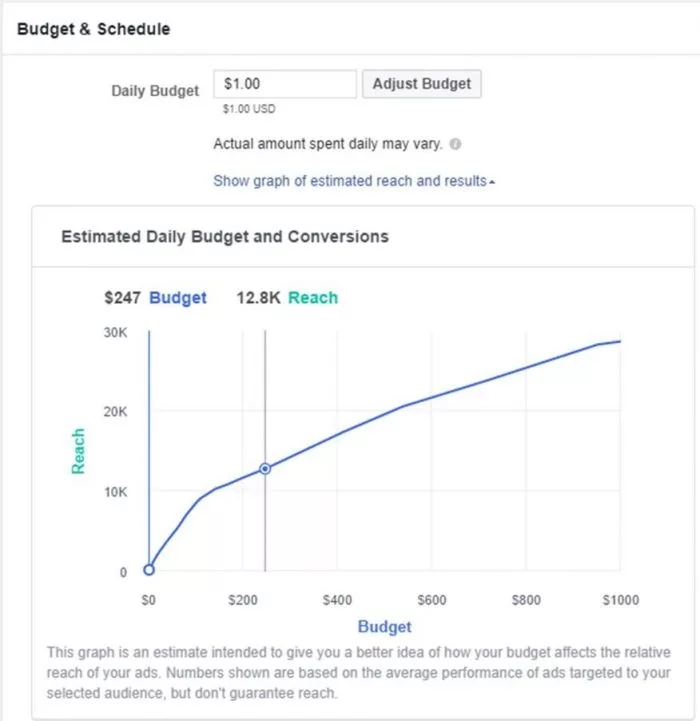Viewport: 700px width, 721px height.
Task: Click the $400 tick on the budget axis
Action: point(337,600)
